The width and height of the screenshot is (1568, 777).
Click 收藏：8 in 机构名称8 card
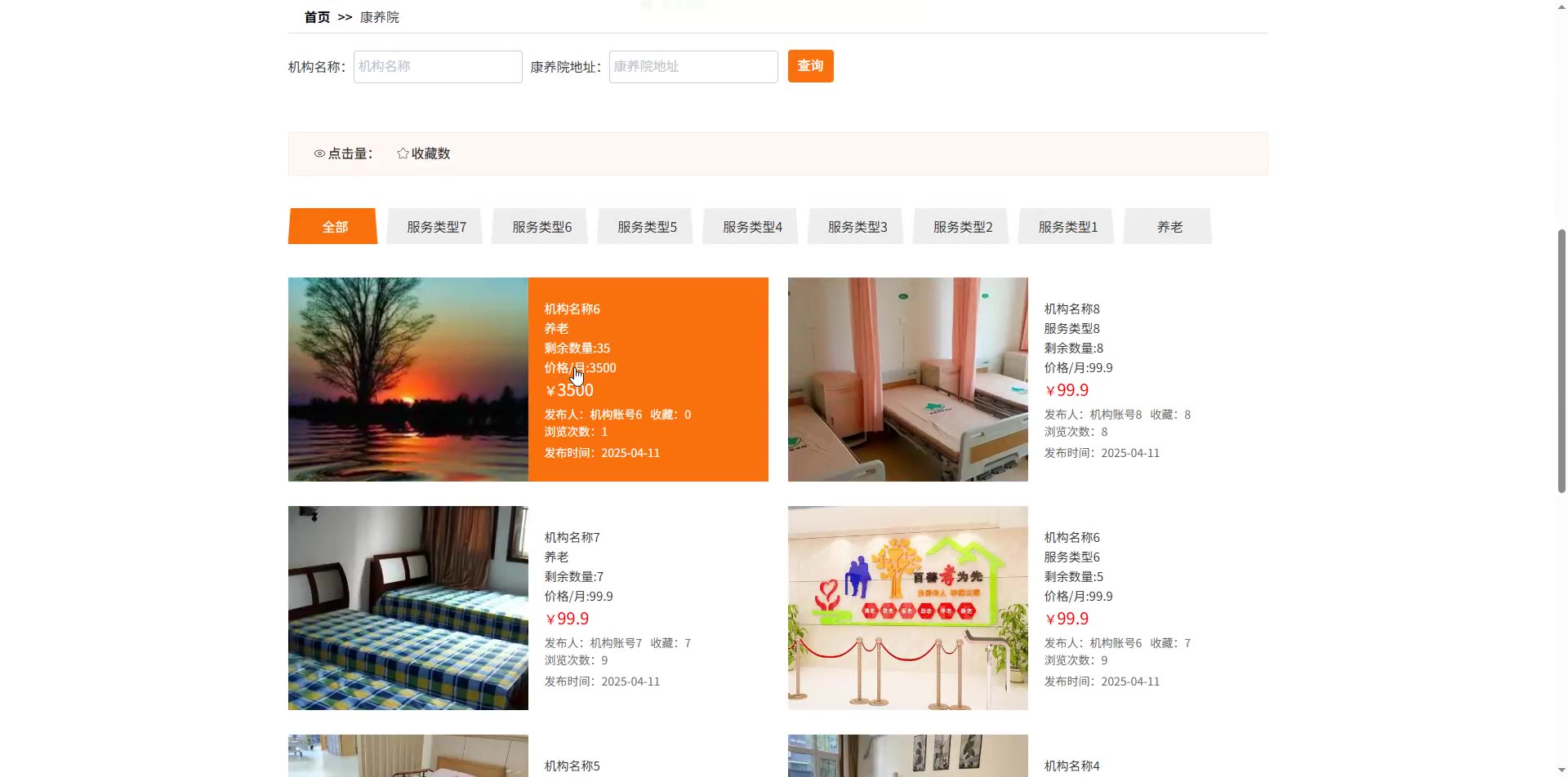[x=1170, y=415]
